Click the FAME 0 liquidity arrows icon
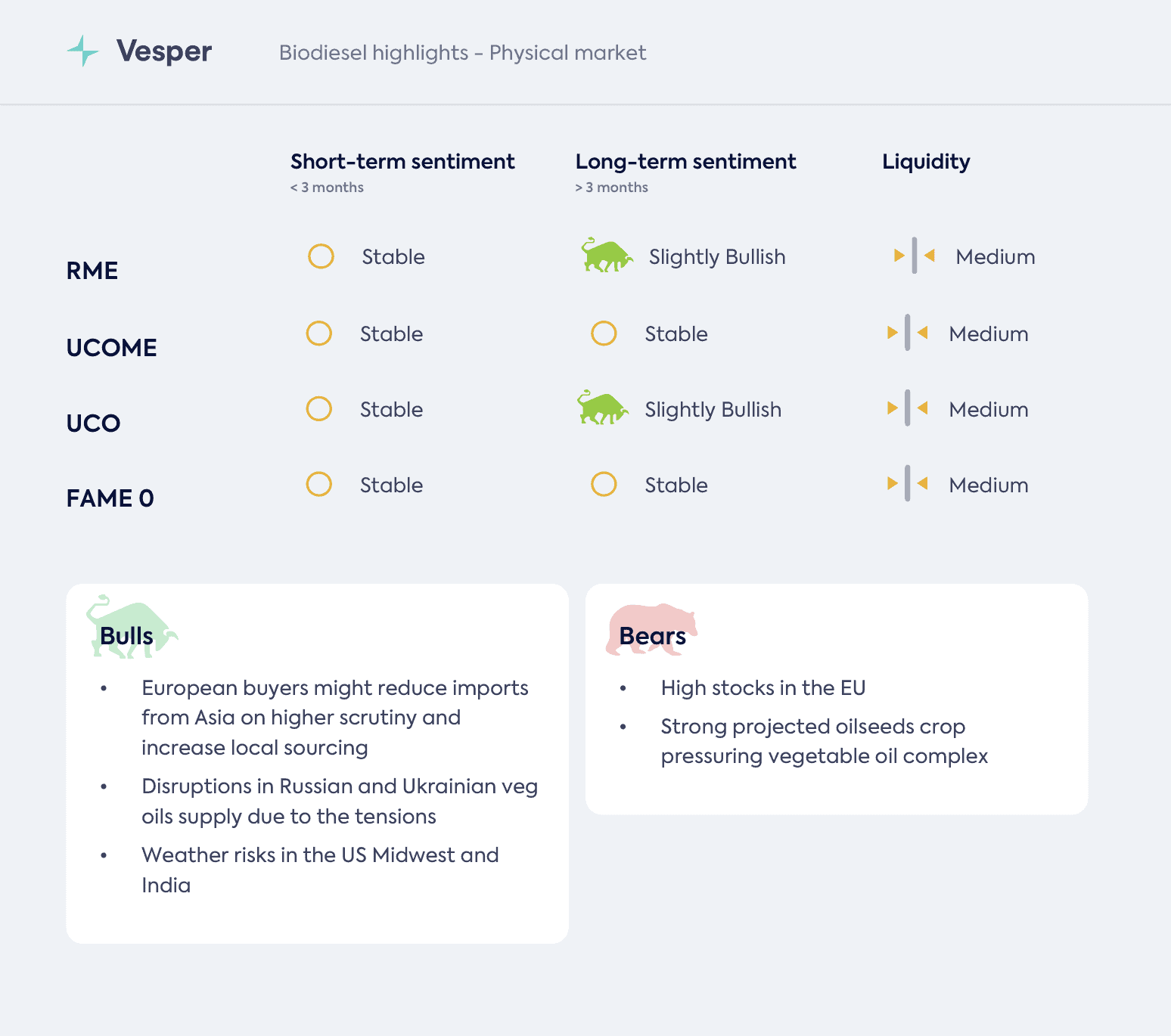 click(x=908, y=484)
